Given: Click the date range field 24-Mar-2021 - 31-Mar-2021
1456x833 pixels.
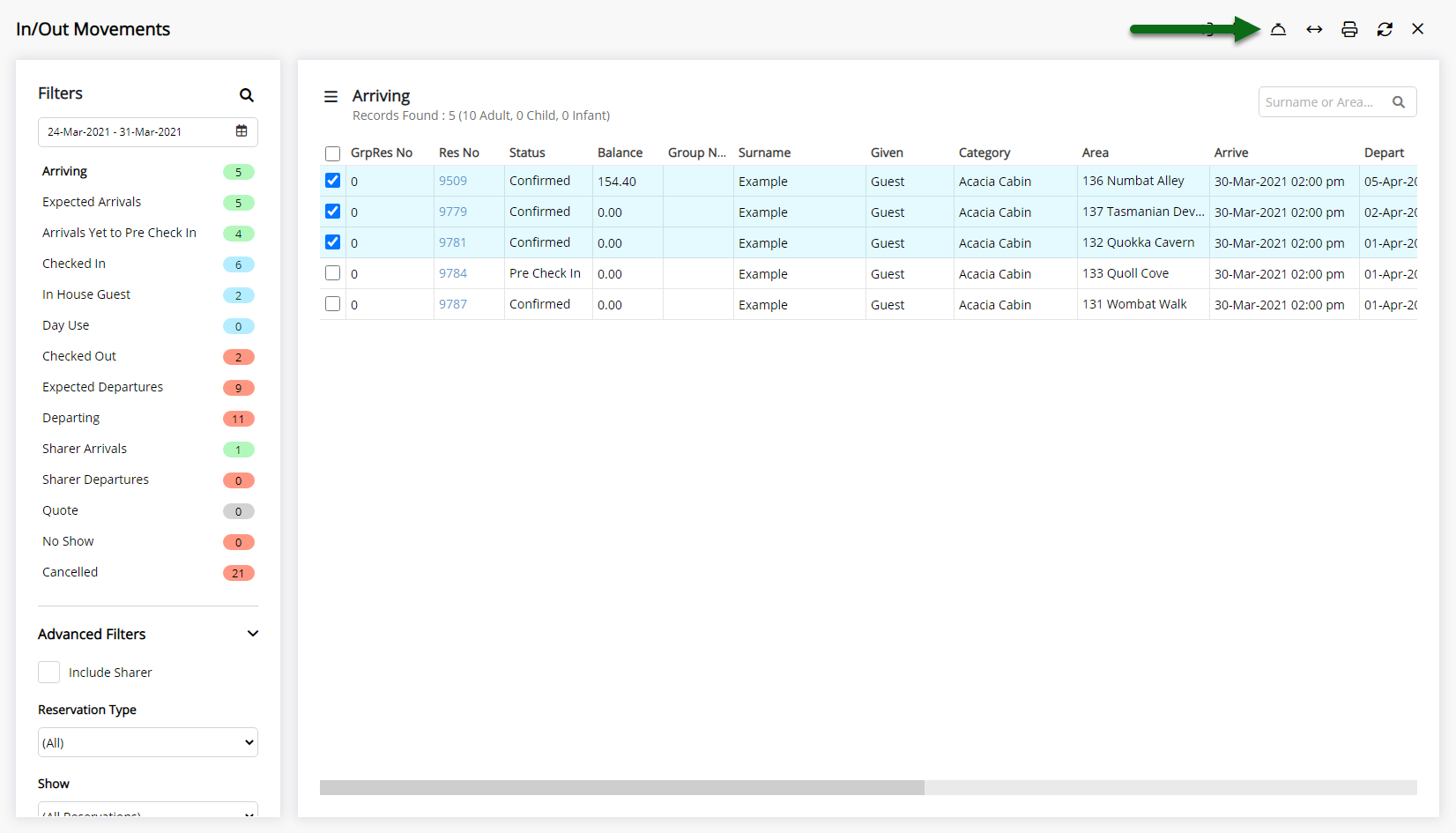Looking at the screenshot, I should pyautogui.click(x=148, y=132).
